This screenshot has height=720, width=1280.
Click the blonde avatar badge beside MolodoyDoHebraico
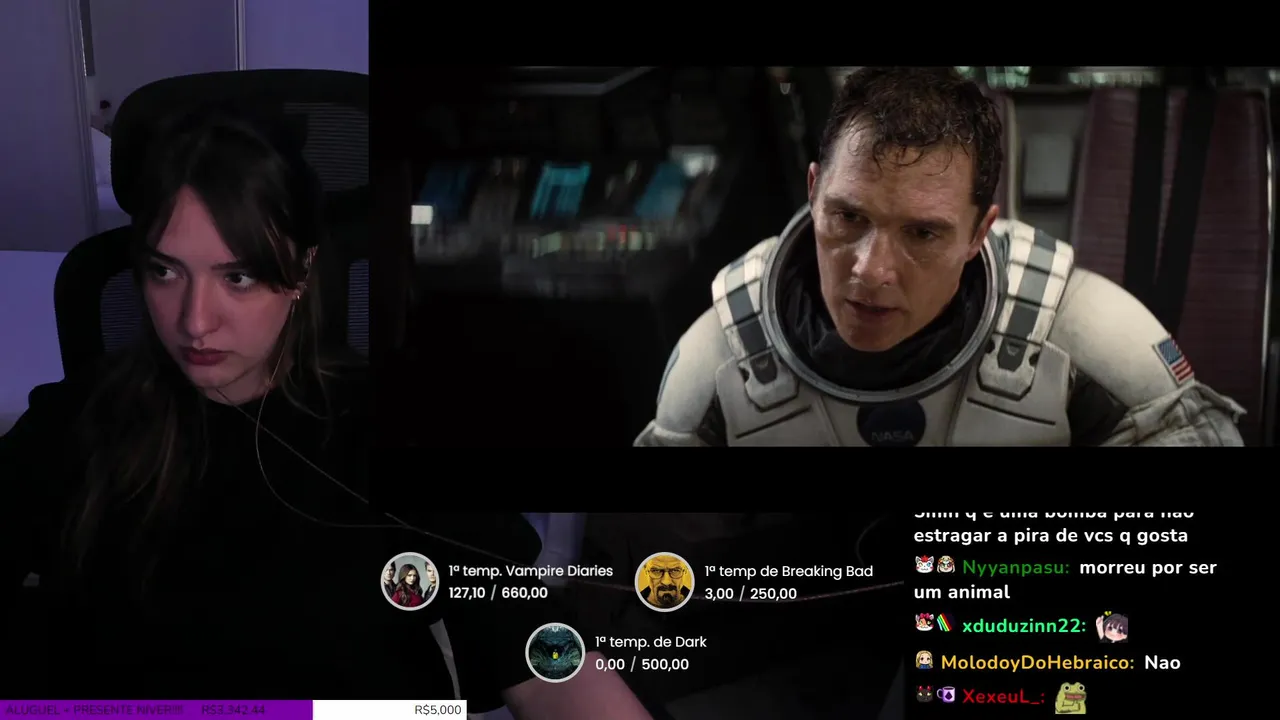point(924,662)
